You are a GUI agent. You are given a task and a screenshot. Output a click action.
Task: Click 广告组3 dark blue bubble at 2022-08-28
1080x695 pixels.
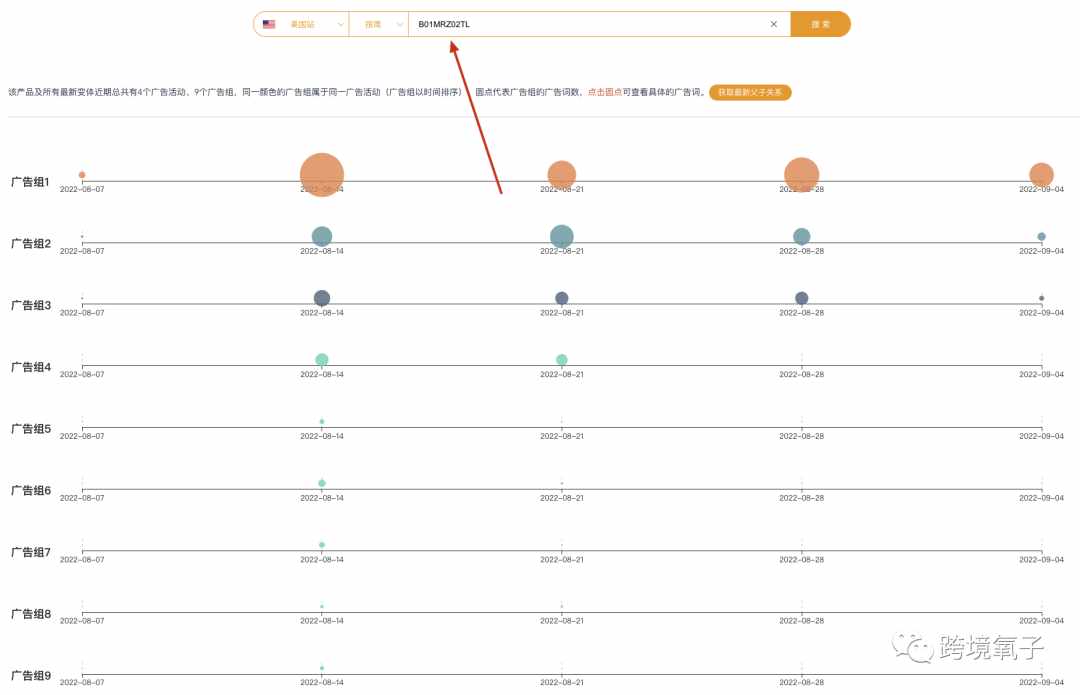pos(801,298)
